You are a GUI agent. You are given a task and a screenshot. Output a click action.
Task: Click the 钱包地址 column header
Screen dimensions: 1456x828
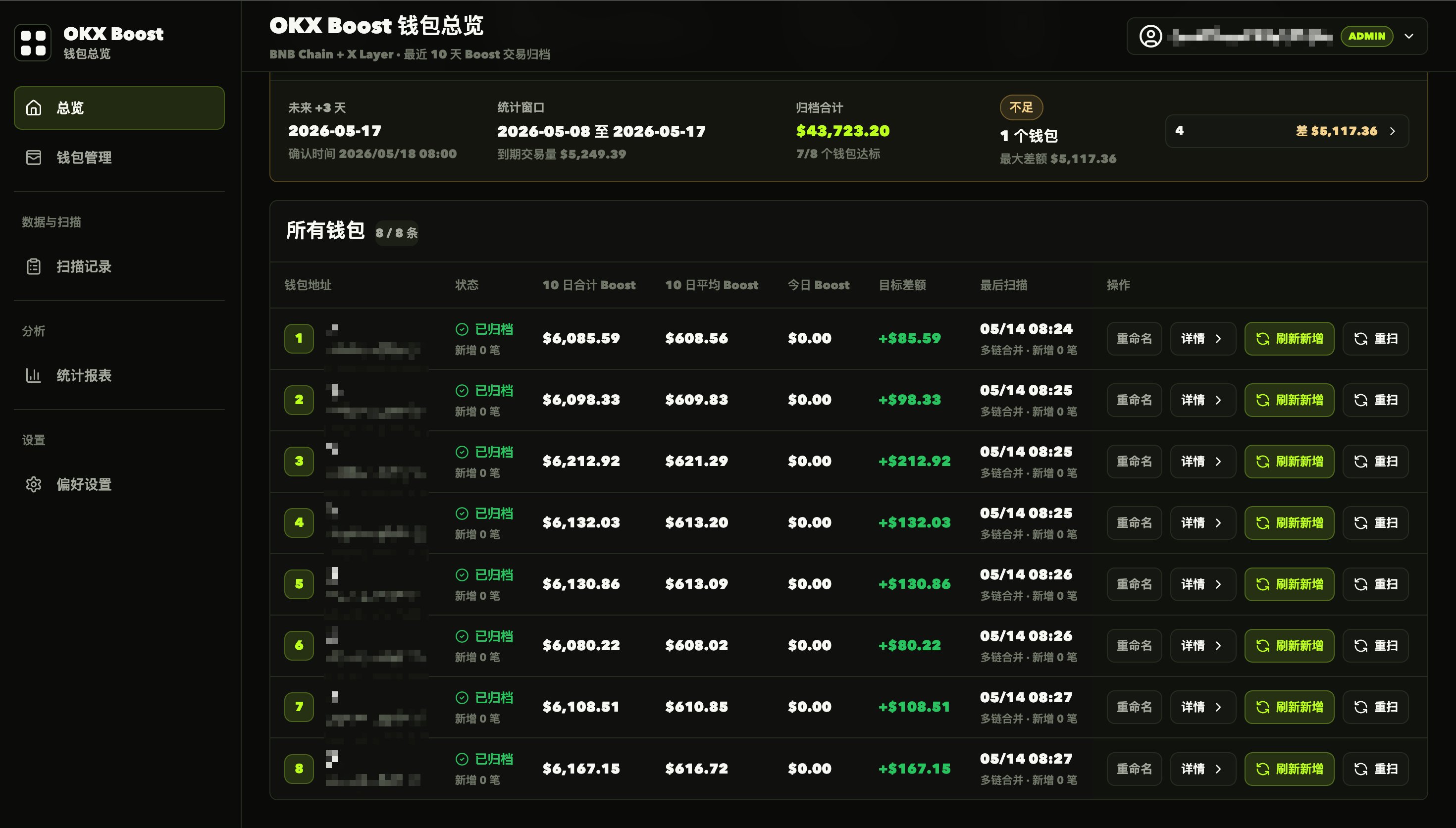(x=308, y=285)
